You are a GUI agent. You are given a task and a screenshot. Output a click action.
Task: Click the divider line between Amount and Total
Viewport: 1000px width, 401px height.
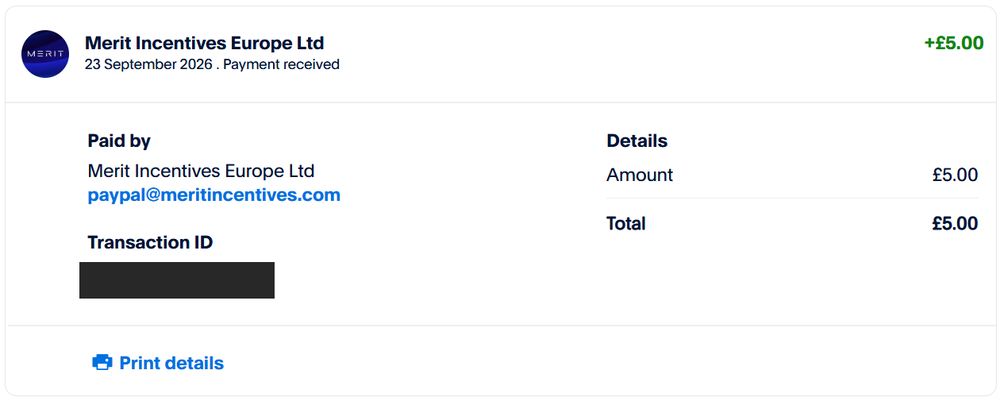pos(792,198)
